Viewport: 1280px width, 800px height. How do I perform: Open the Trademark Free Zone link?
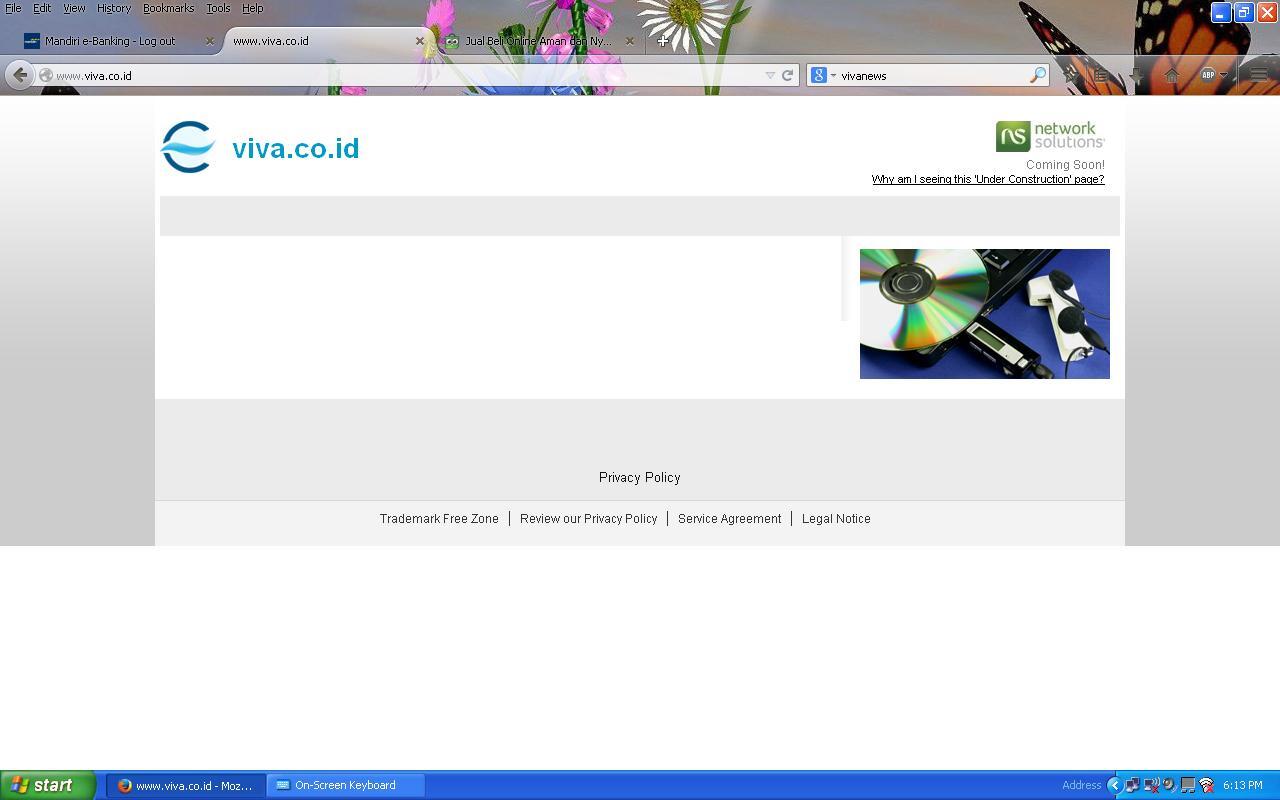[x=439, y=519]
